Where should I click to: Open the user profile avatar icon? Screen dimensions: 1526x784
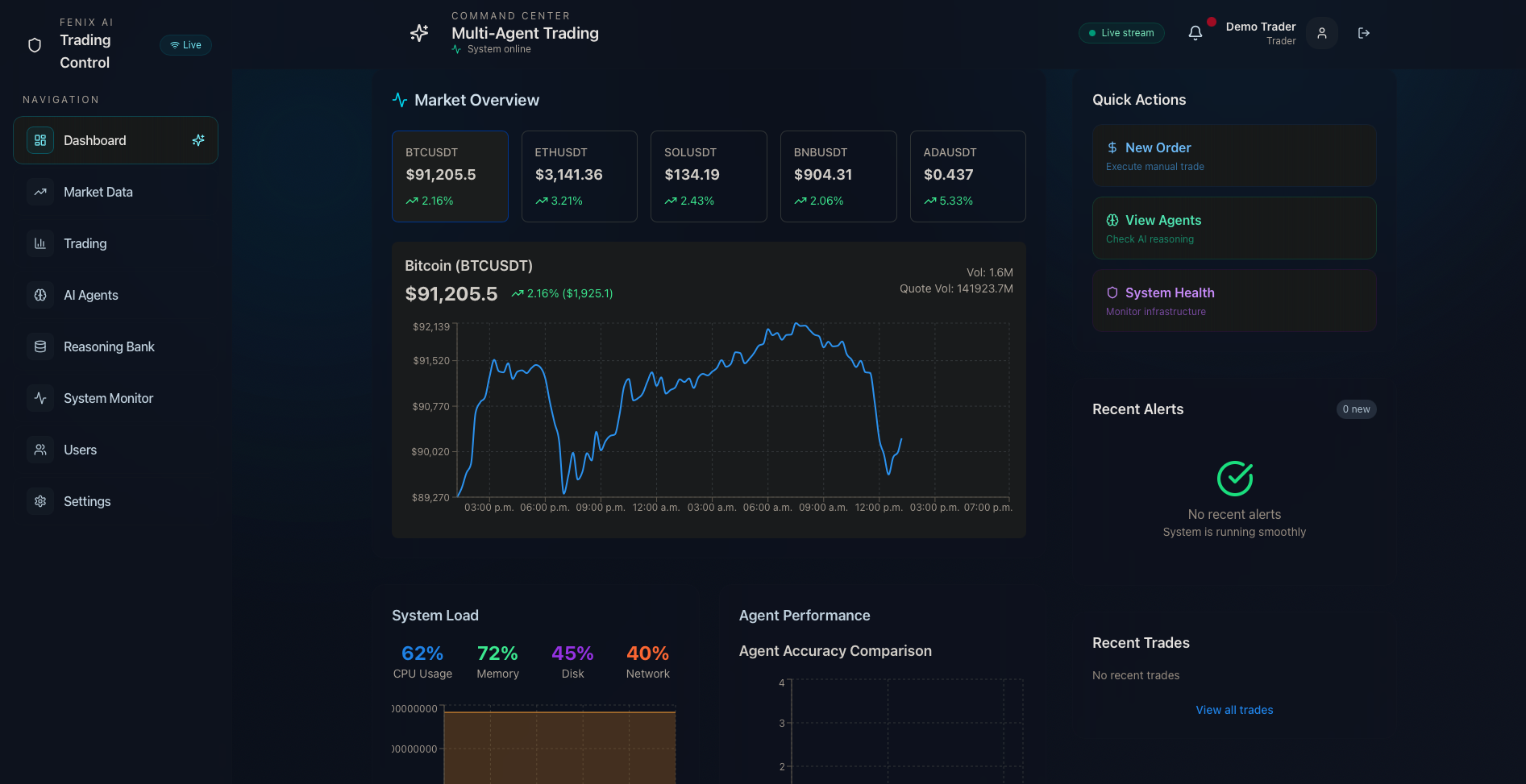pyautogui.click(x=1322, y=33)
